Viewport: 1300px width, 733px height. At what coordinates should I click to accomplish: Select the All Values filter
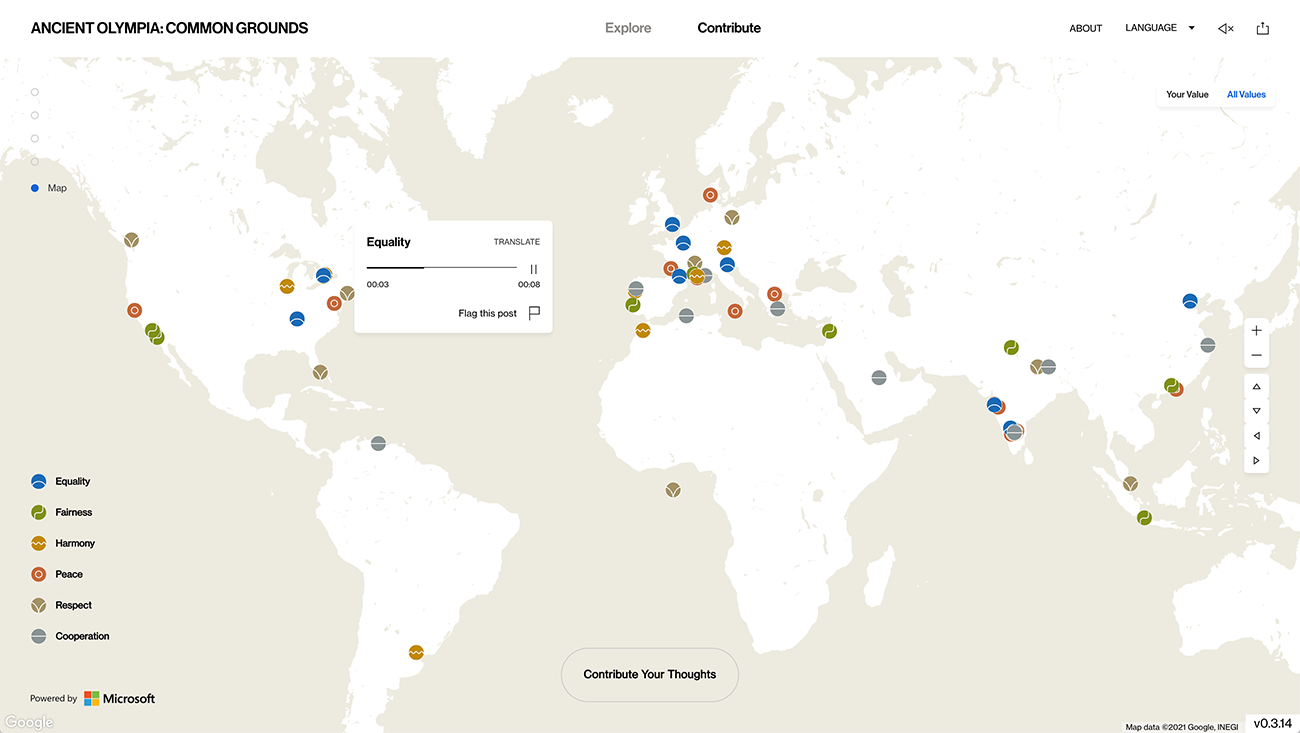(x=1246, y=95)
